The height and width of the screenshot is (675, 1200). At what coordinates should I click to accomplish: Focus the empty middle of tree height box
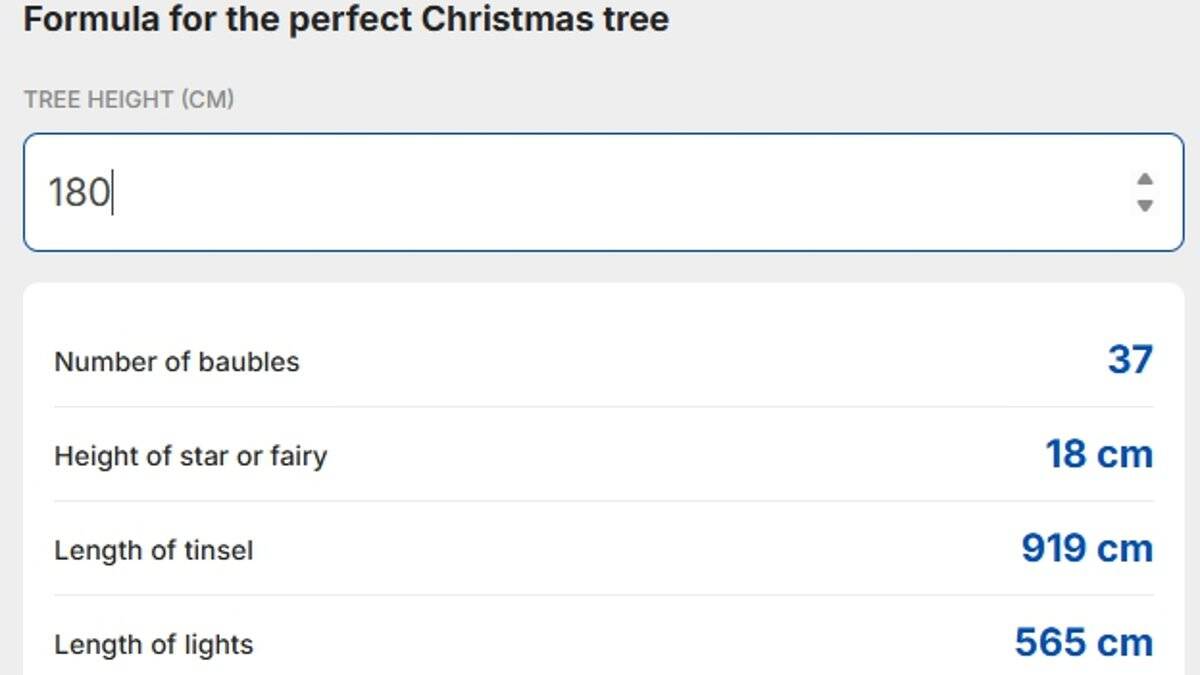point(600,192)
